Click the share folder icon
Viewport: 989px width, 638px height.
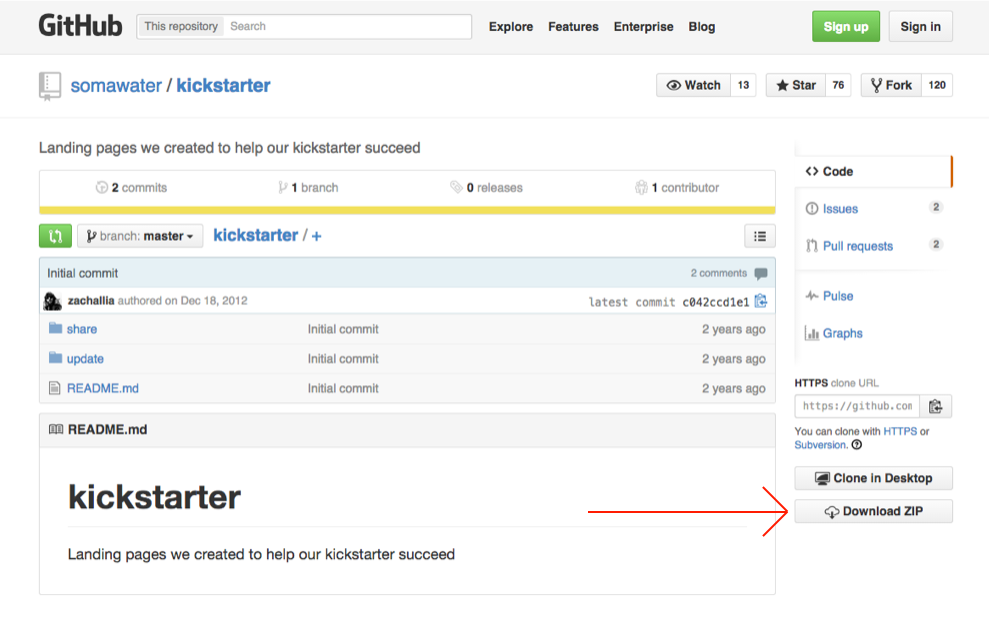[56, 328]
